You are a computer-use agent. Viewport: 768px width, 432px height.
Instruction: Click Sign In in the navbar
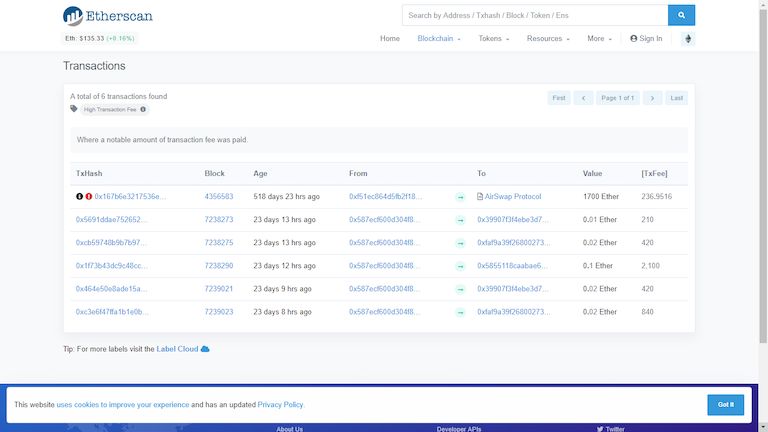click(x=646, y=38)
